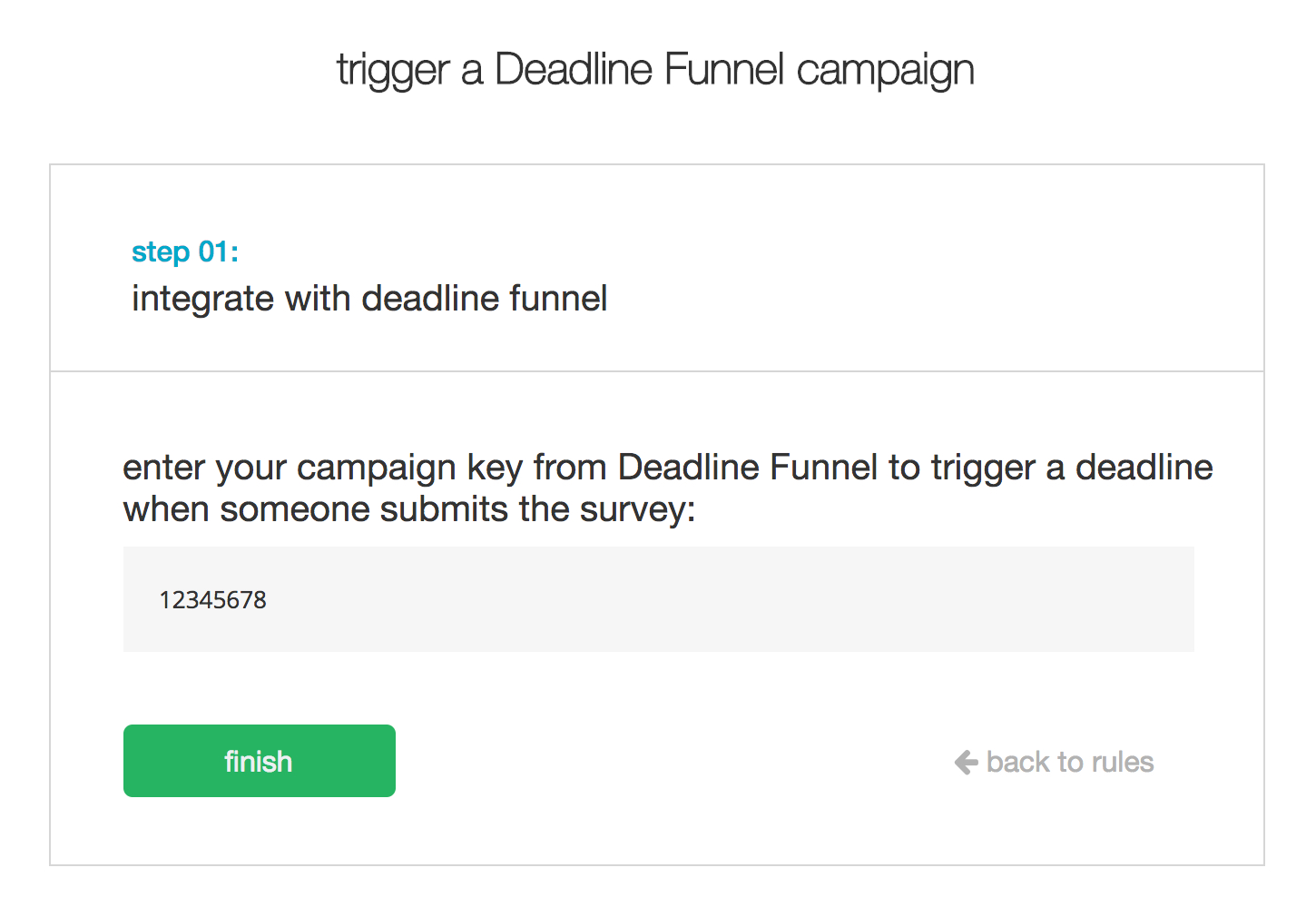Click the enter your campaign key instruction text
The image size is (1316, 917).
pos(667,468)
